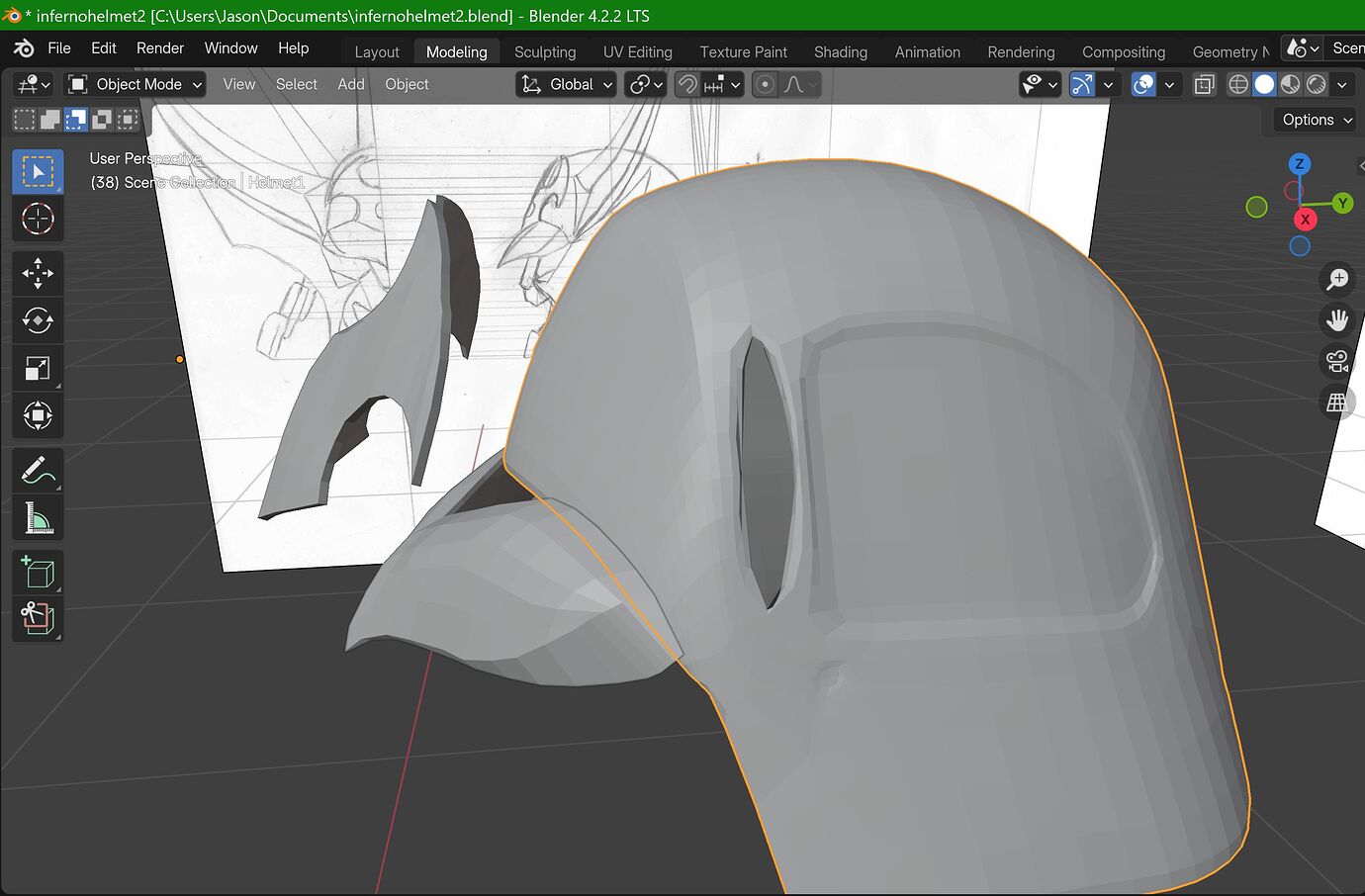Activate the 3D Cursor tool
The height and width of the screenshot is (896, 1365).
38,219
